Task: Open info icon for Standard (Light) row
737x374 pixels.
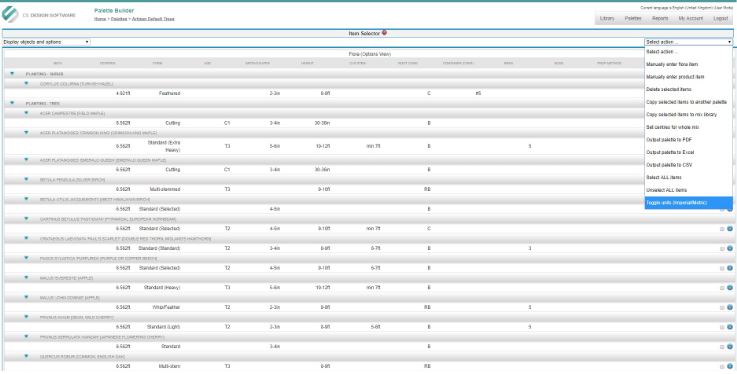Action: (x=730, y=327)
